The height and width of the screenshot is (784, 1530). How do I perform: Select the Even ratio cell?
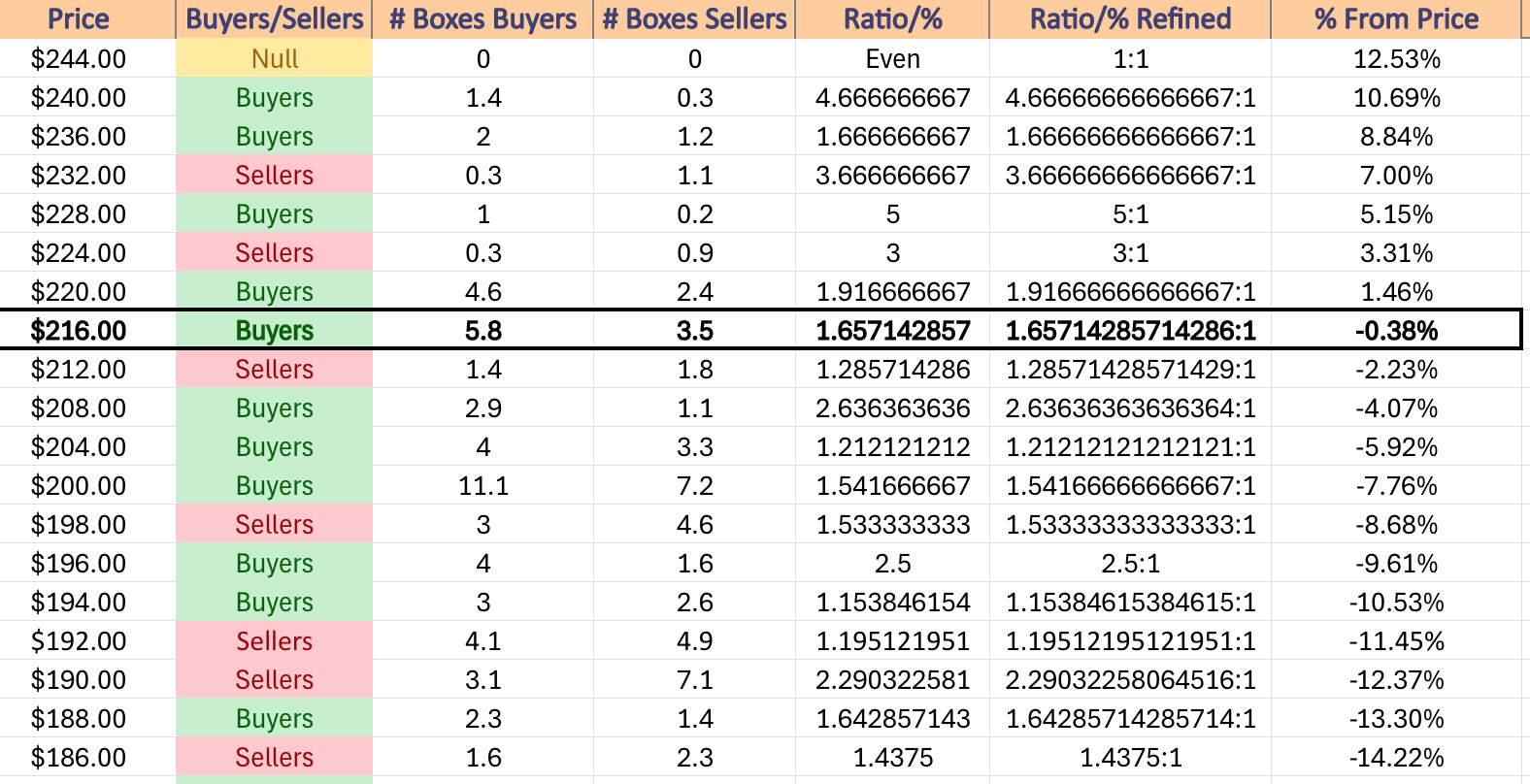point(892,59)
